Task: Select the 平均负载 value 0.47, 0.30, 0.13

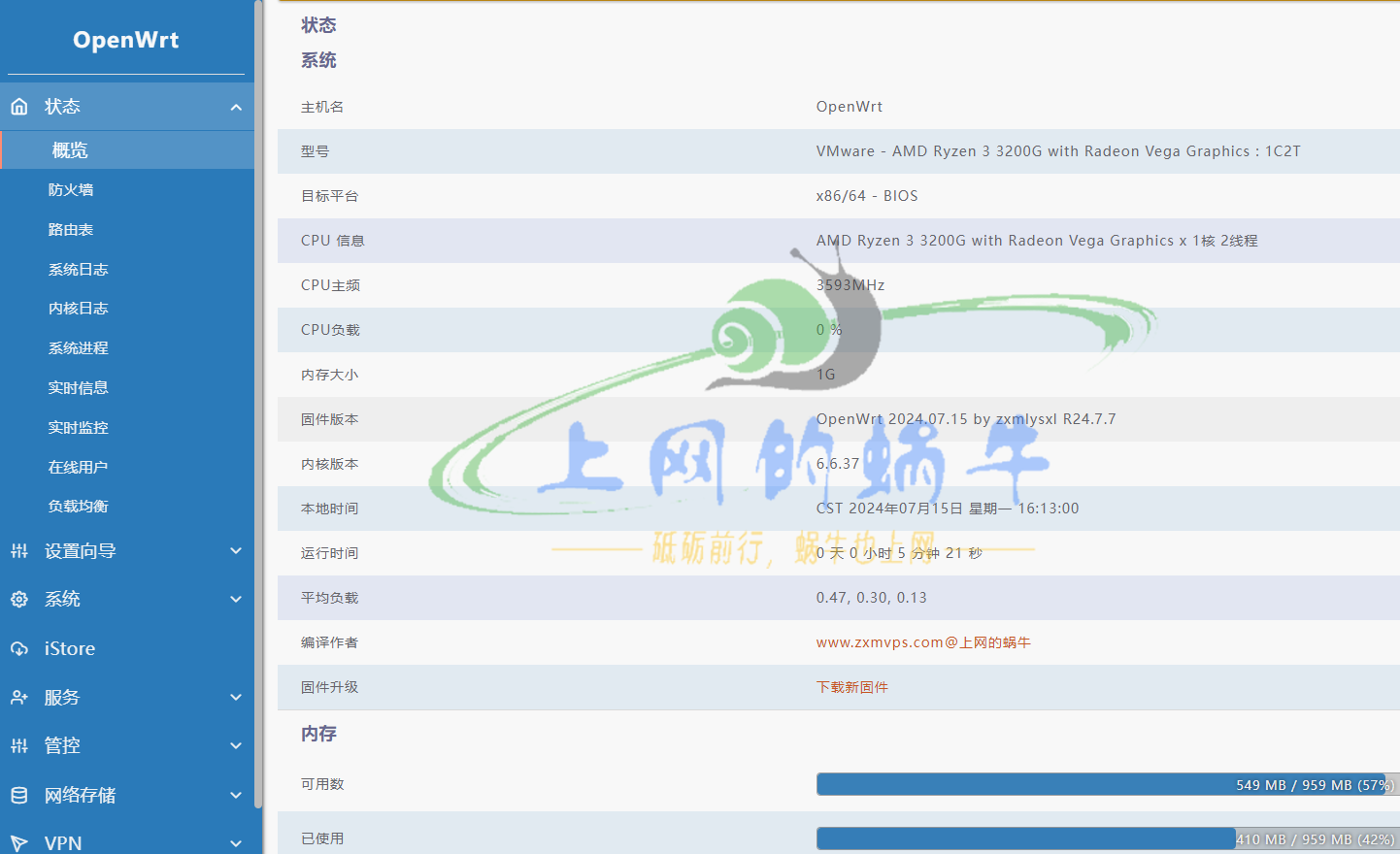Action: (x=872, y=598)
